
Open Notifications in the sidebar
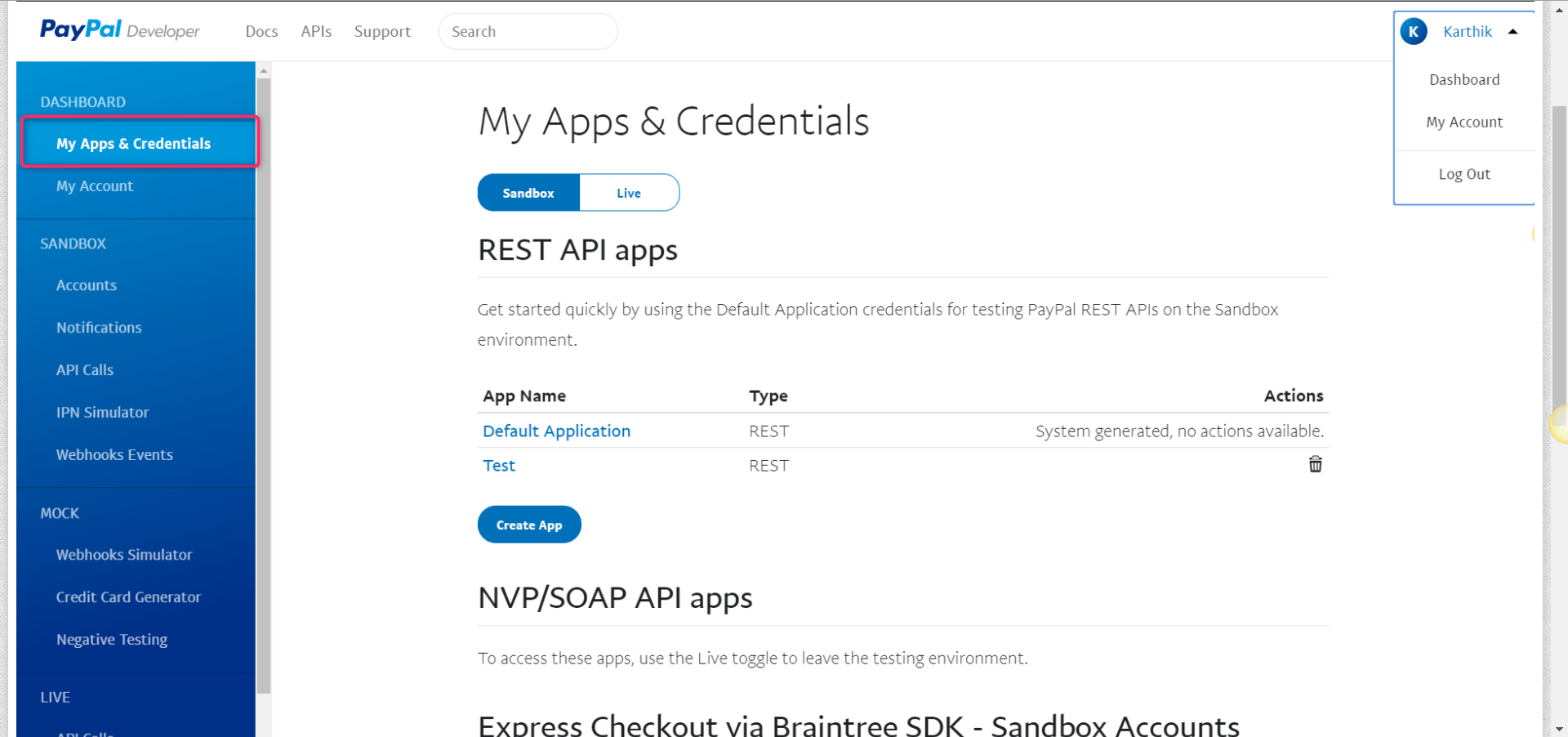coord(99,328)
